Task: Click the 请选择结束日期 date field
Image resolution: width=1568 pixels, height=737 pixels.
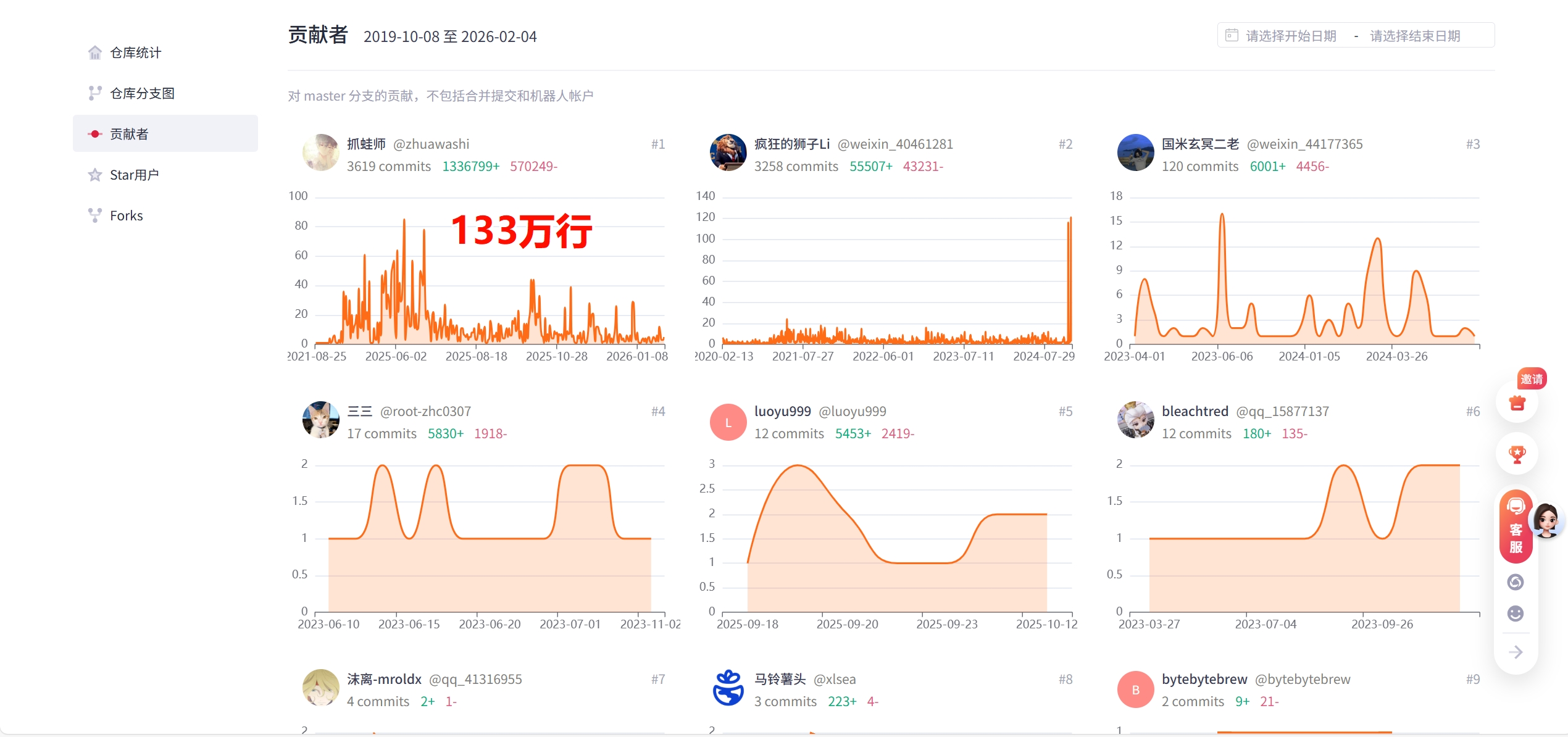Action: coord(1415,36)
